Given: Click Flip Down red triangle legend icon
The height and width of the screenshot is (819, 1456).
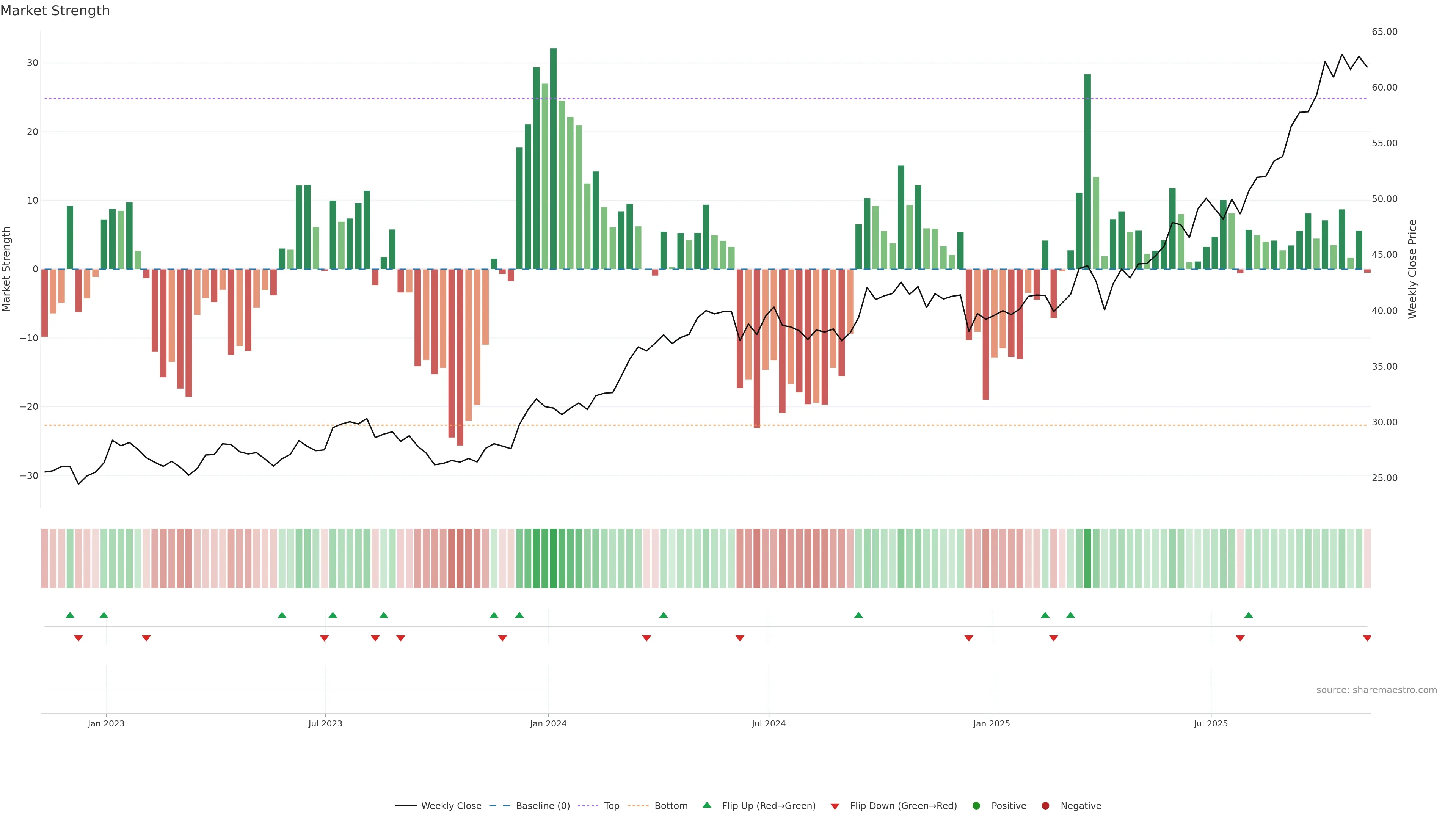Looking at the screenshot, I should click(x=835, y=806).
